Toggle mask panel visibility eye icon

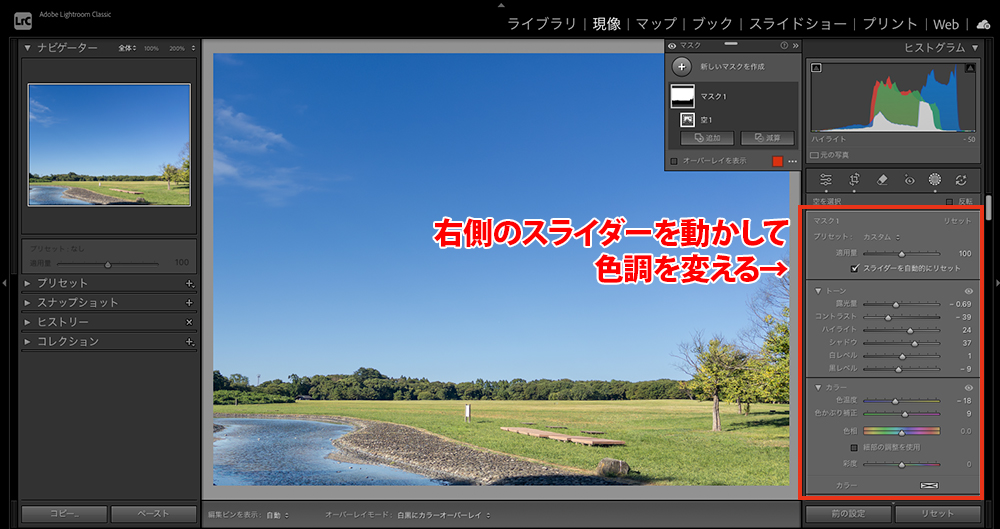[672, 46]
